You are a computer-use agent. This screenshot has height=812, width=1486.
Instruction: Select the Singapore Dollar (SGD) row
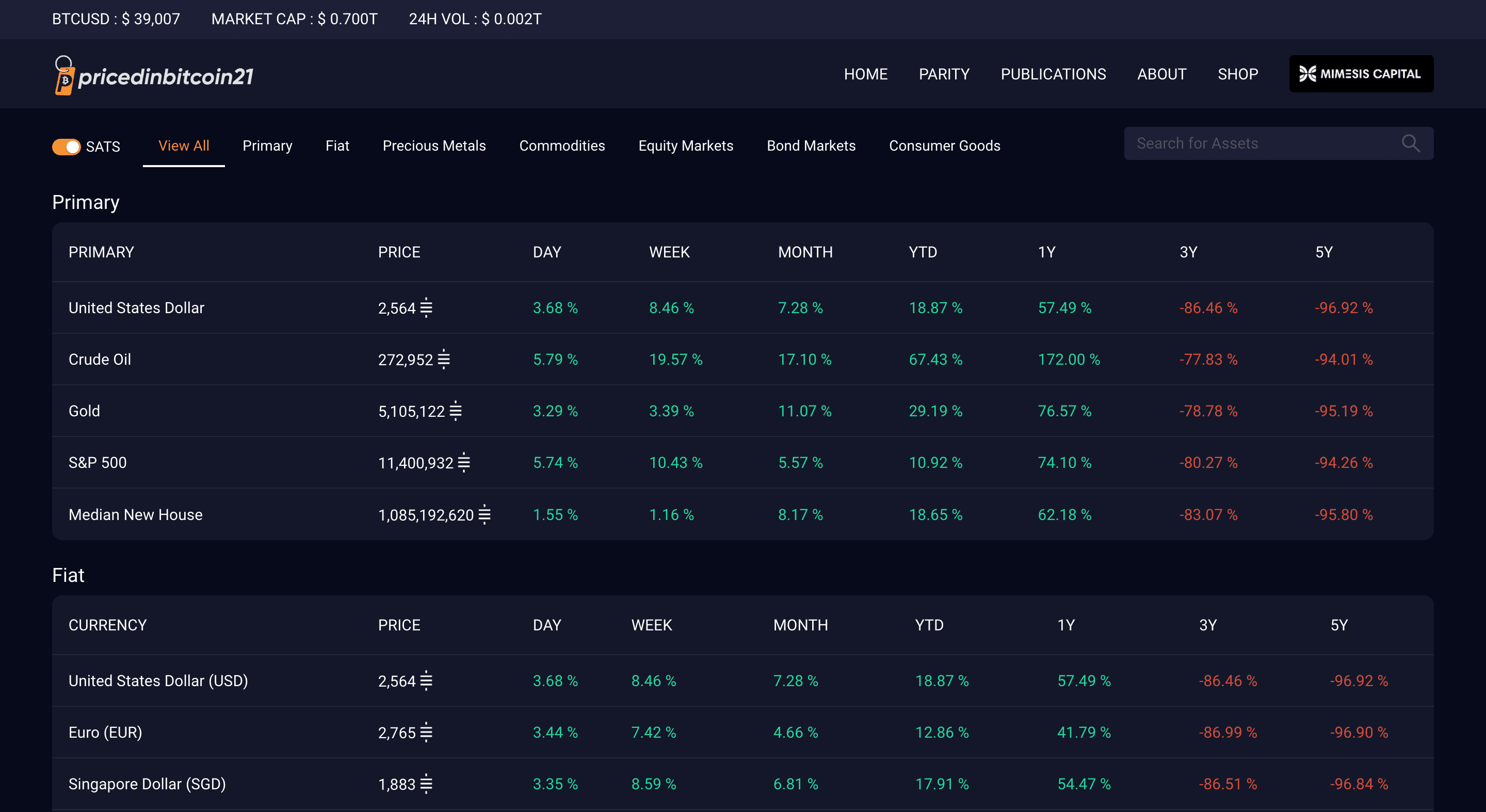[x=742, y=784]
